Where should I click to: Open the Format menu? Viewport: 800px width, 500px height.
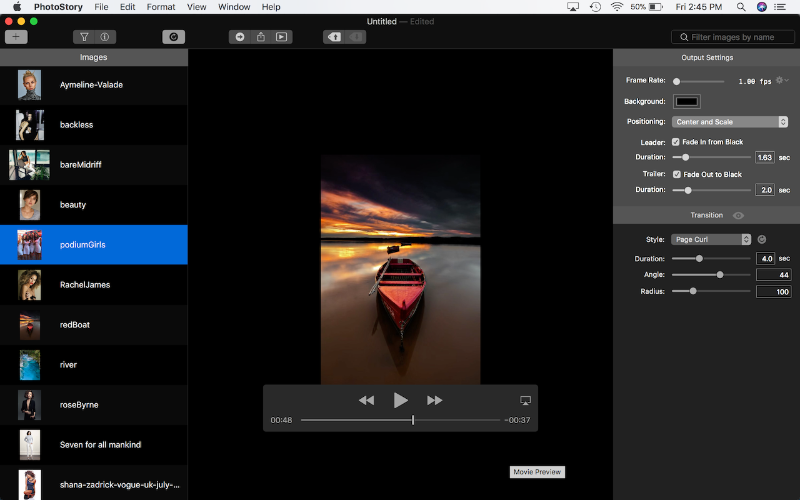click(x=160, y=7)
